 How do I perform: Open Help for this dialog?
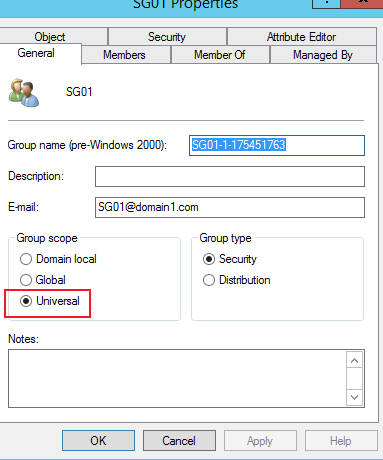click(x=341, y=441)
